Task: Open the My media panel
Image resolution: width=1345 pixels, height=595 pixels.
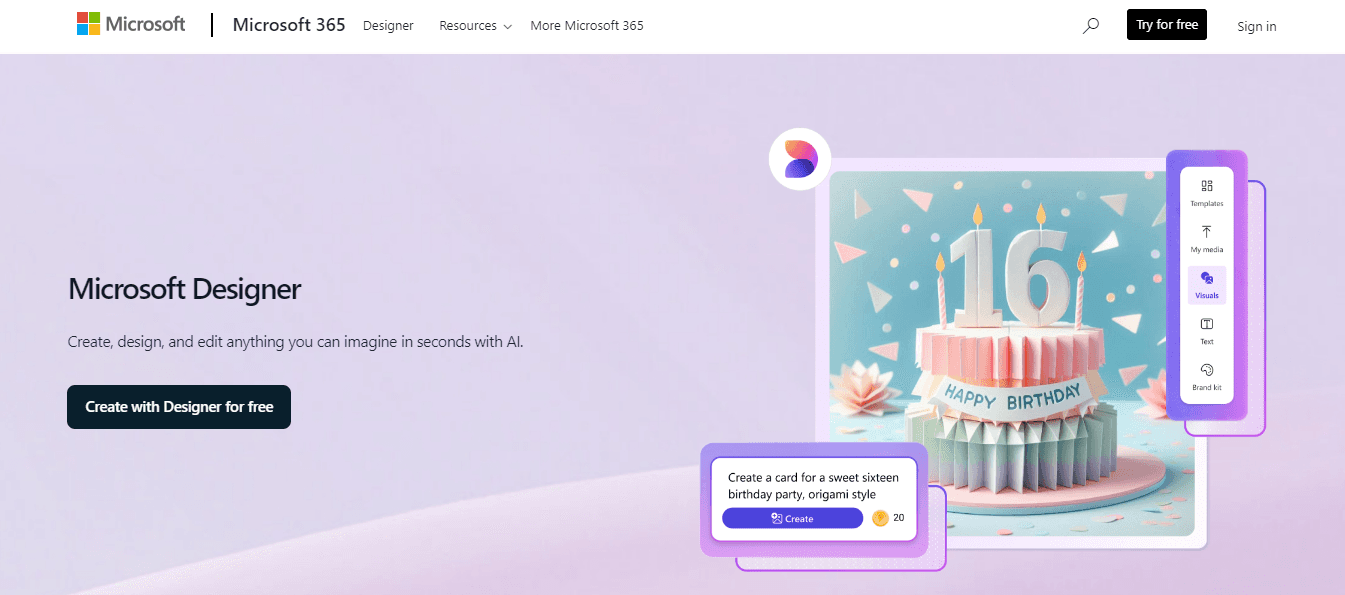Action: [x=1207, y=238]
